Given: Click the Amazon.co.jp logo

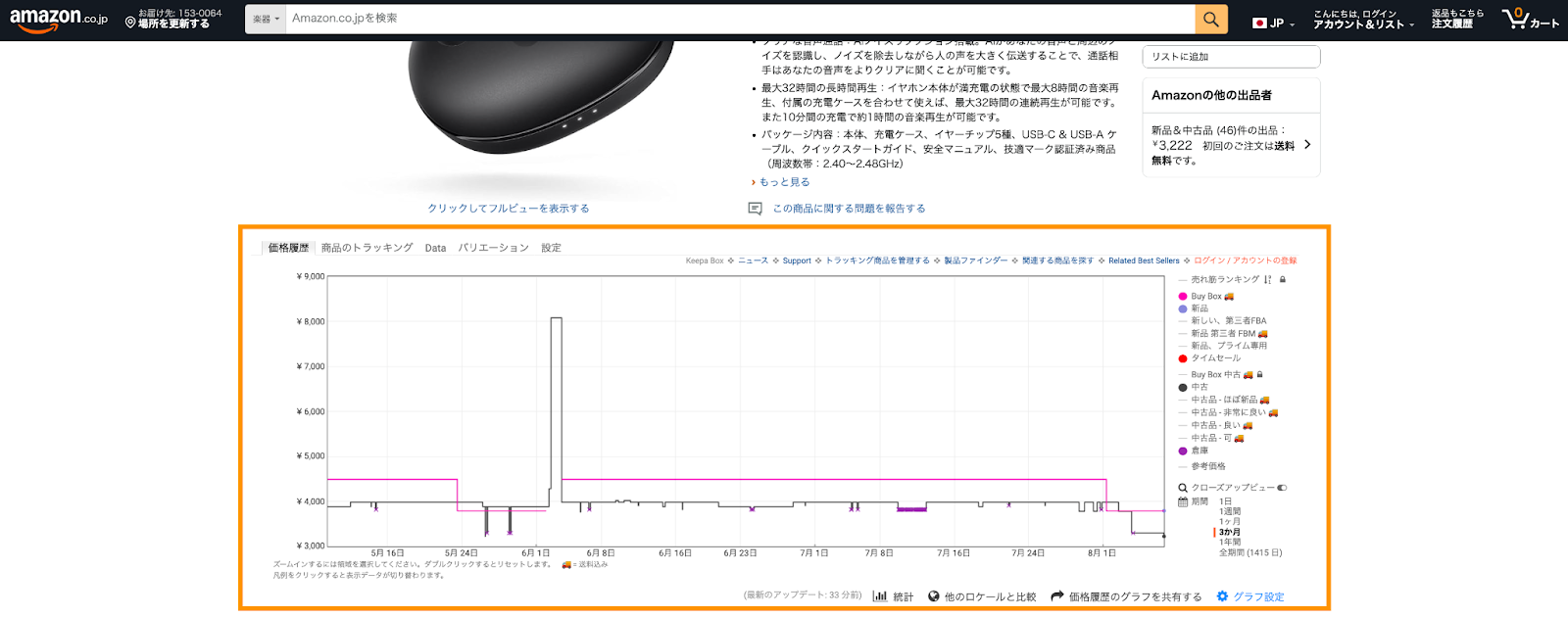Looking at the screenshot, I should coord(59,20).
